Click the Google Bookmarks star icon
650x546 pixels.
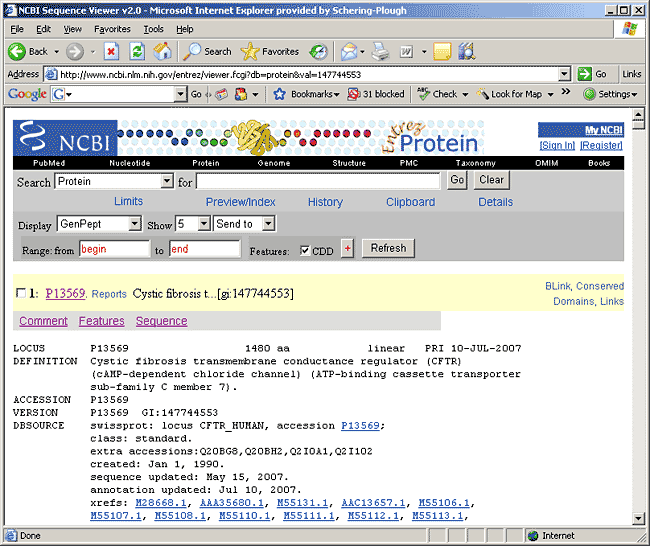point(279,95)
